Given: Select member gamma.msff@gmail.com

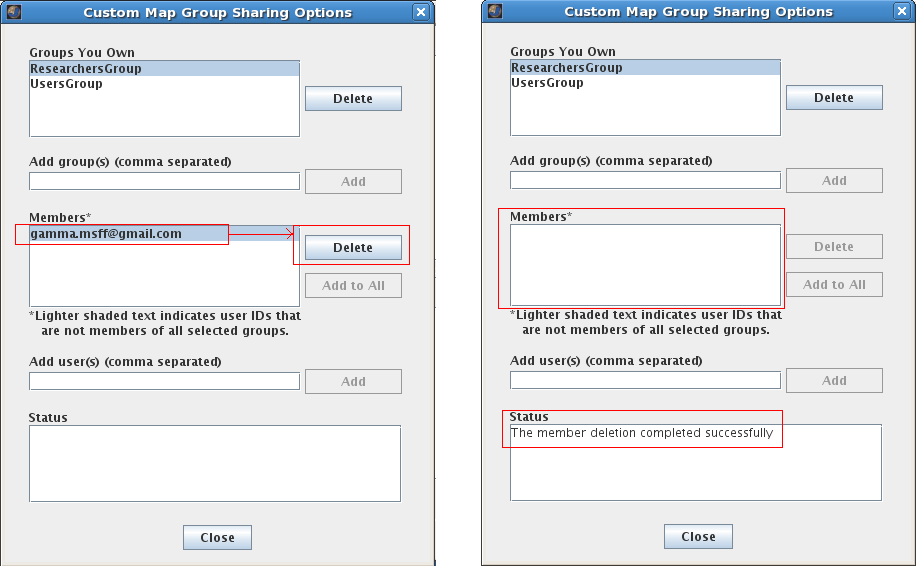Looking at the screenshot, I should click(164, 234).
